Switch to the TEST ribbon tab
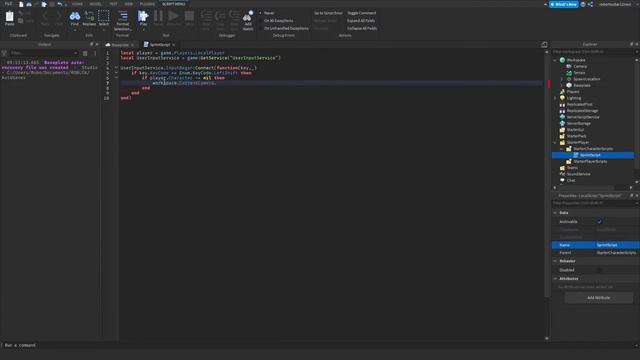The width and height of the screenshot is (640, 360). pyautogui.click(x=113, y=4)
